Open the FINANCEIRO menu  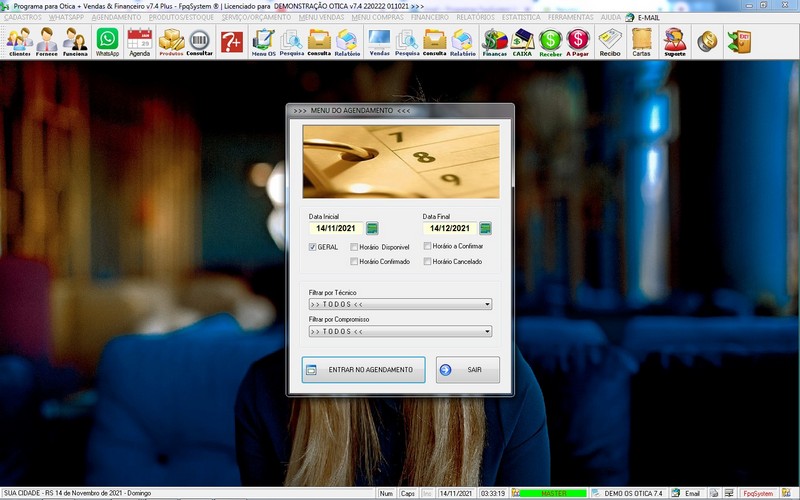coord(430,17)
